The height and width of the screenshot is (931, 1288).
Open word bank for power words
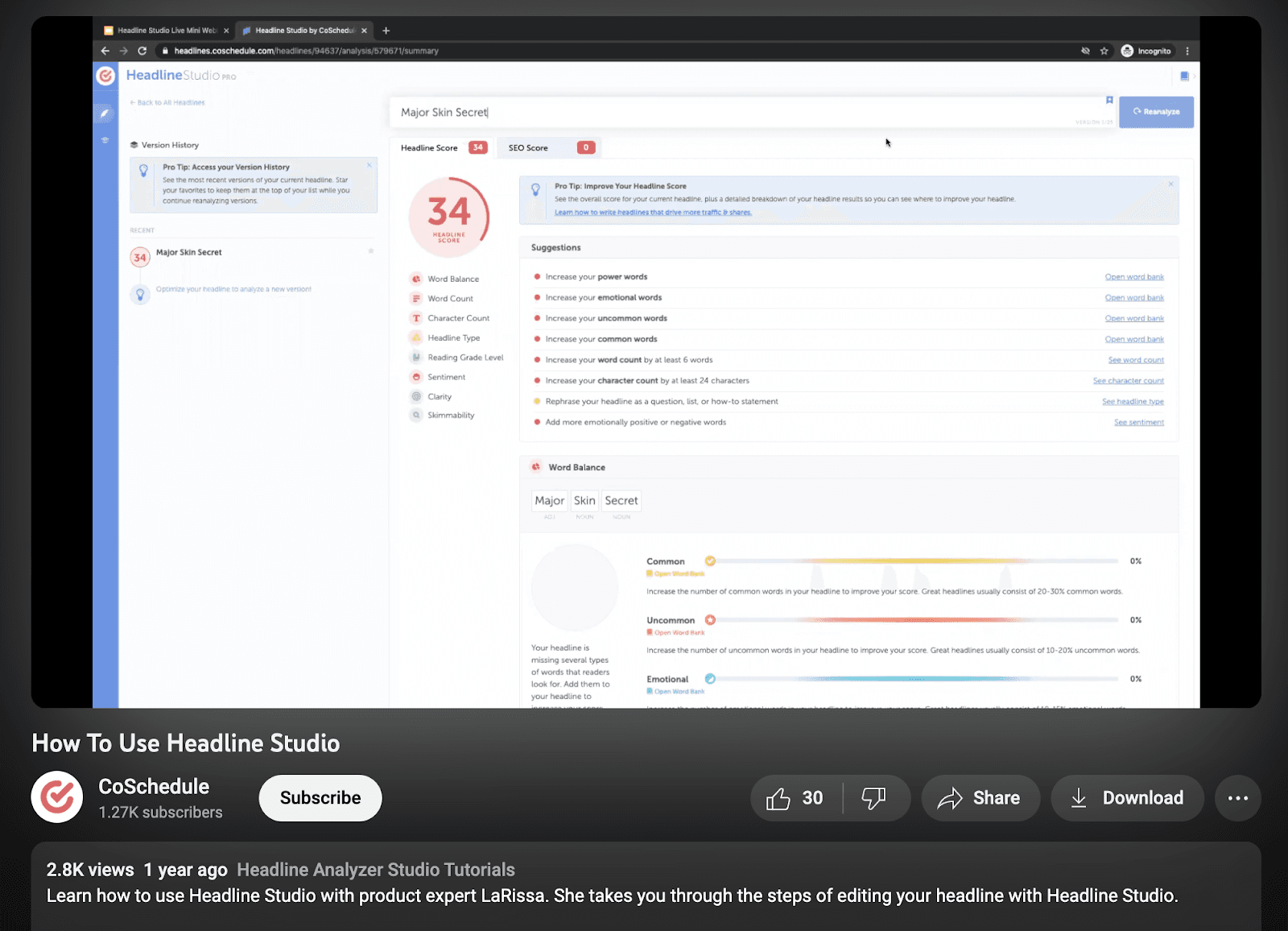click(x=1134, y=277)
